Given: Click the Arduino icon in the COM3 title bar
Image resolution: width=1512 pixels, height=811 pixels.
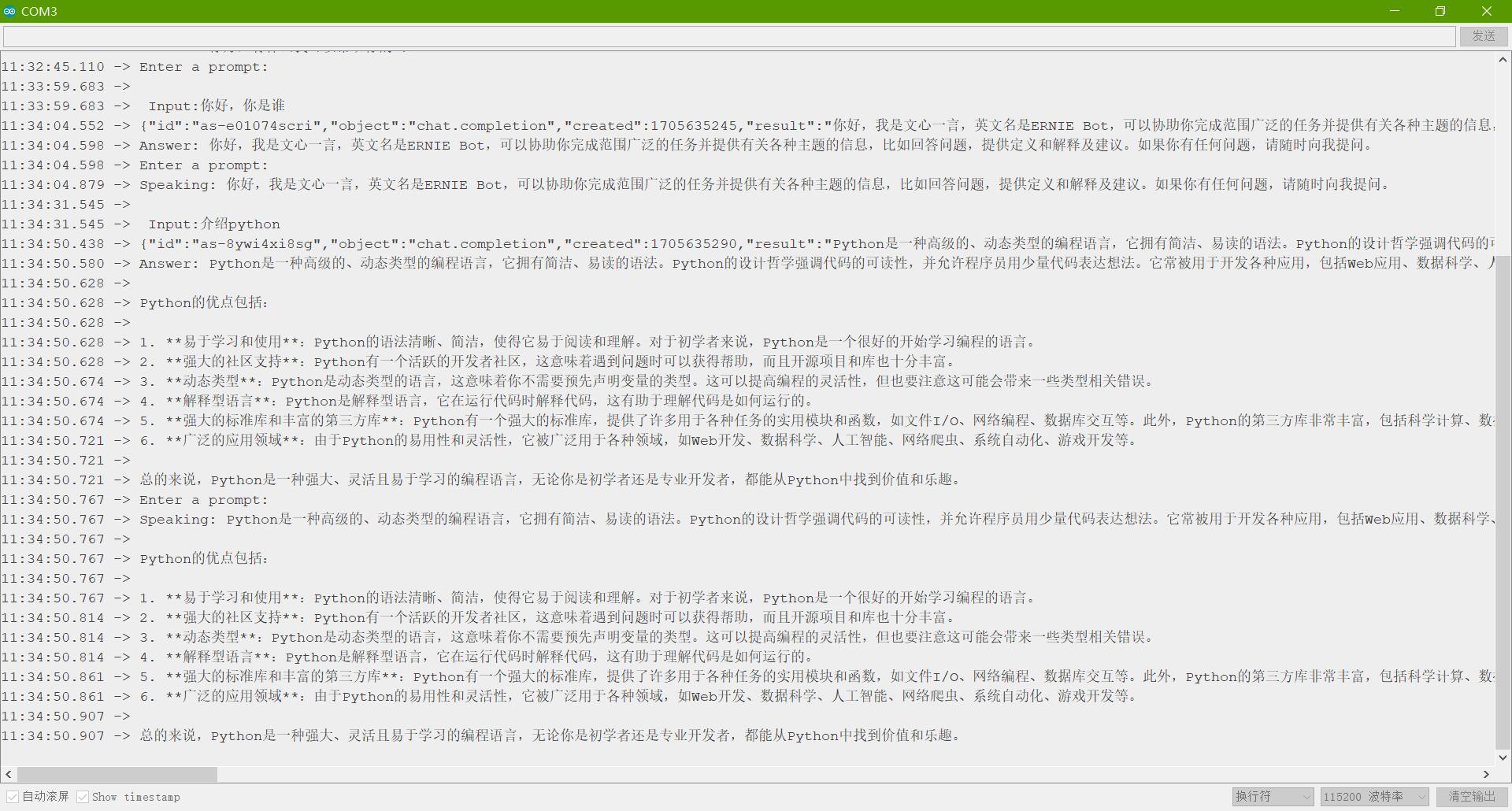Looking at the screenshot, I should pos(9,11).
